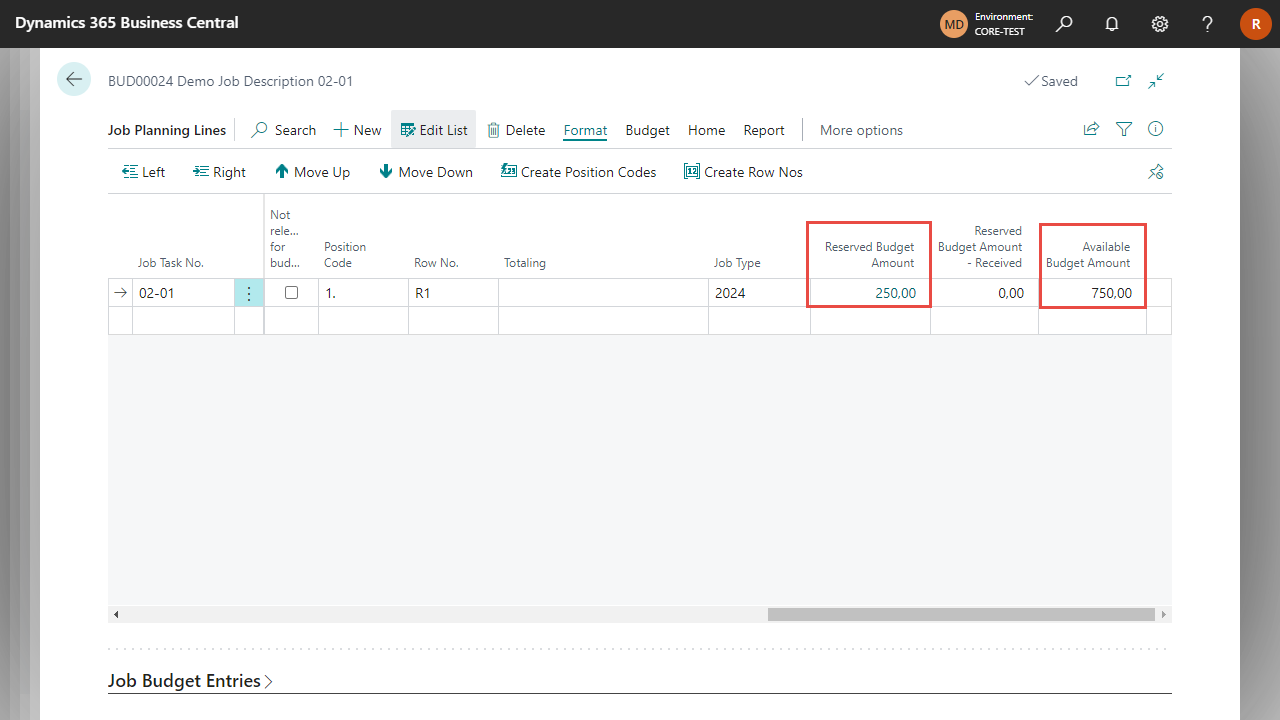Screen dimensions: 1280x720
Task: Create a New planning line
Action: [357, 130]
